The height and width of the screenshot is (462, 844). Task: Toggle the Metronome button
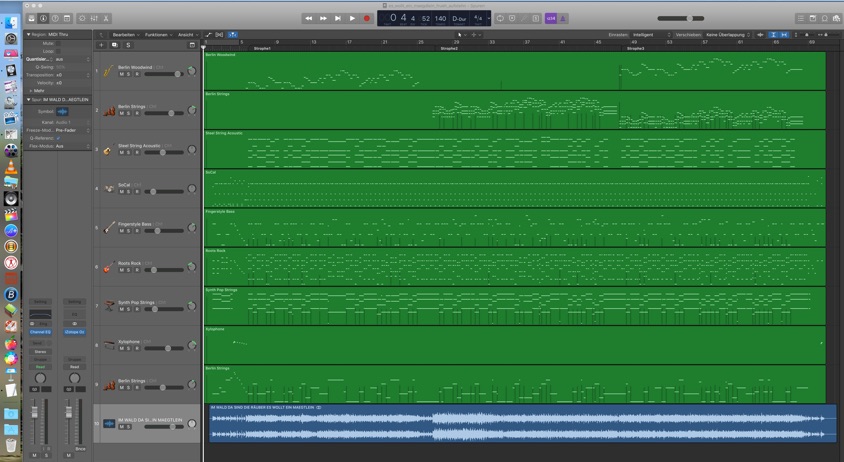[x=562, y=18]
